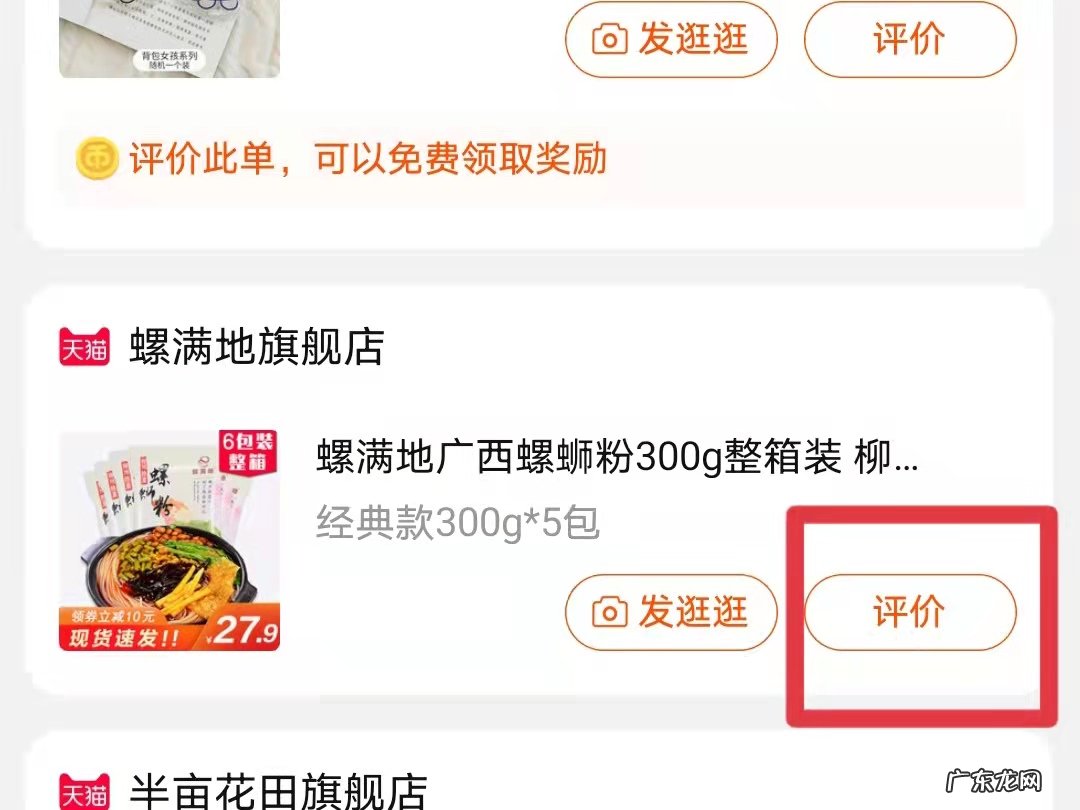Click the Tmall logo beside 螺满地旗舰店
This screenshot has height=810, width=1080.
[x=84, y=346]
